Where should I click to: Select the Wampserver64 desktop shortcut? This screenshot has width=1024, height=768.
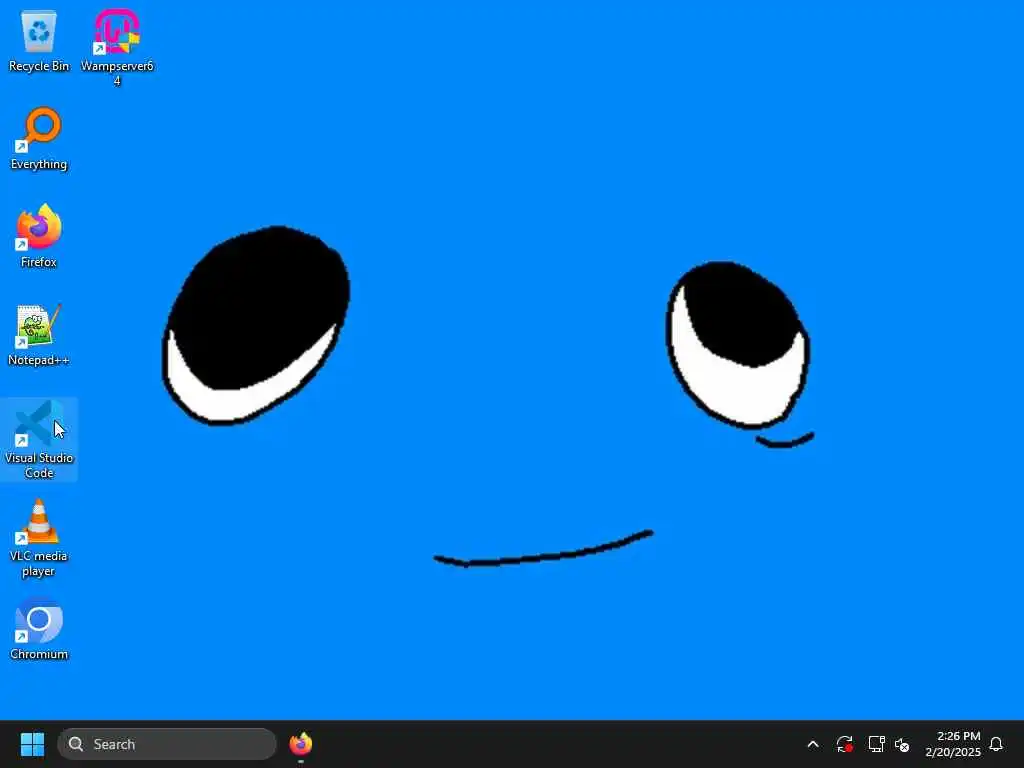click(117, 47)
